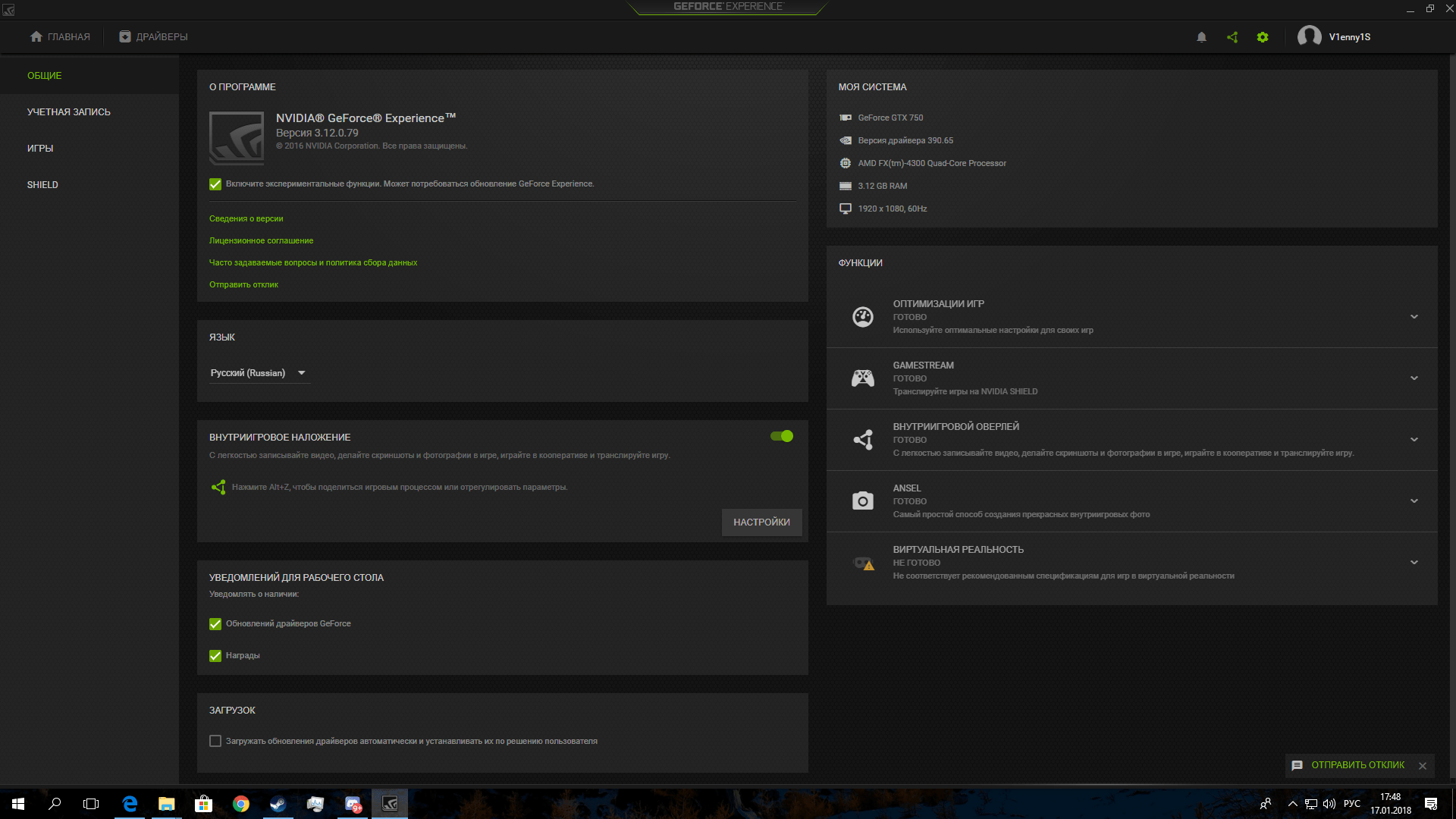Click the Ansel camera icon

coord(863,501)
